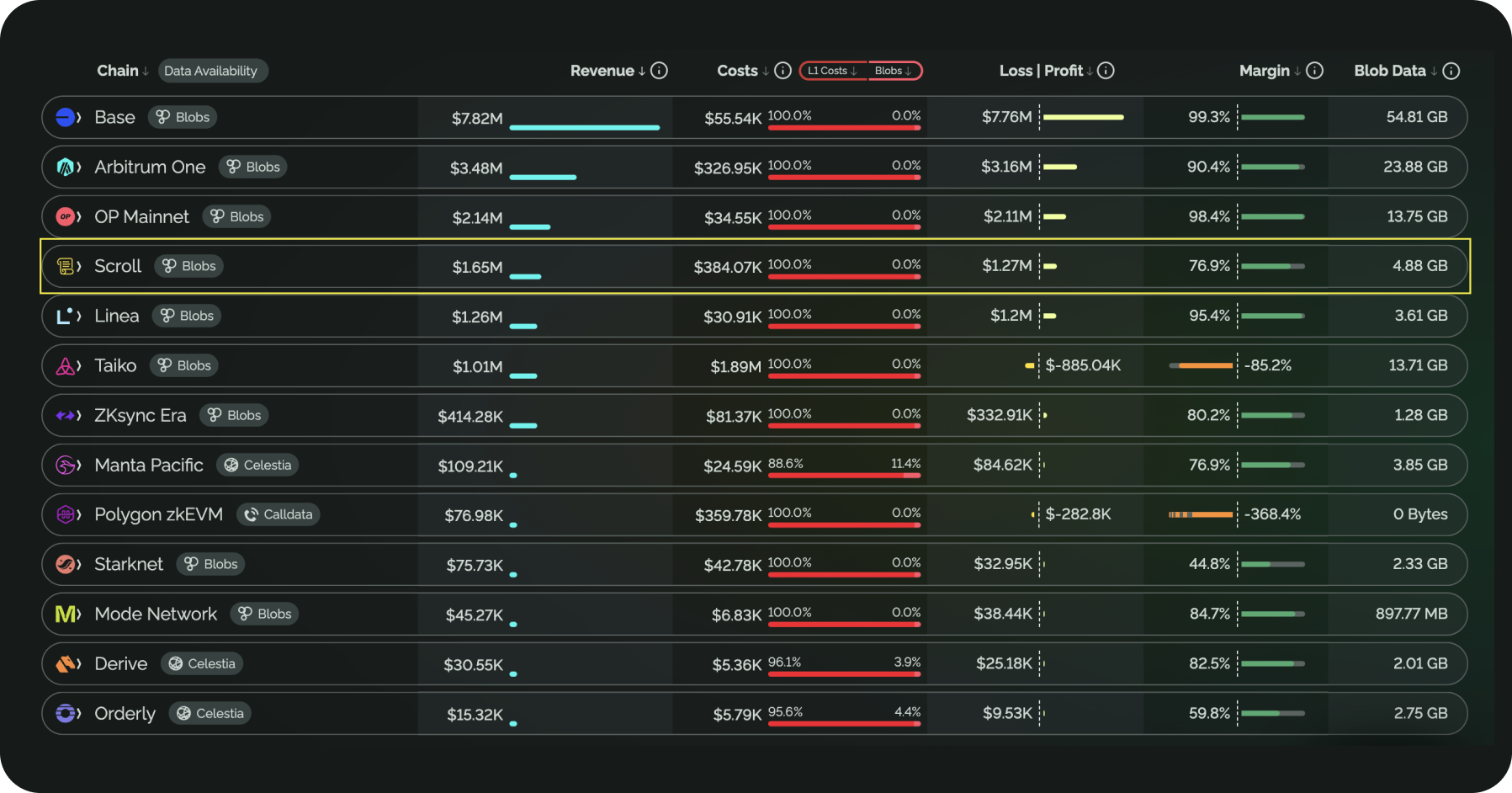Viewport: 1512px width, 793px height.
Task: Toggle the L1 Costs sort pill
Action: tap(832, 71)
